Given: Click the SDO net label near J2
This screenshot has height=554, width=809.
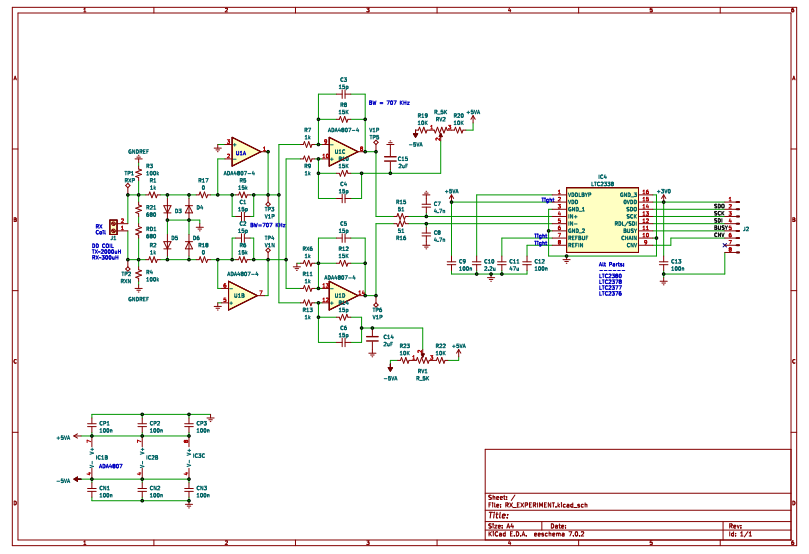Looking at the screenshot, I should click(719, 206).
